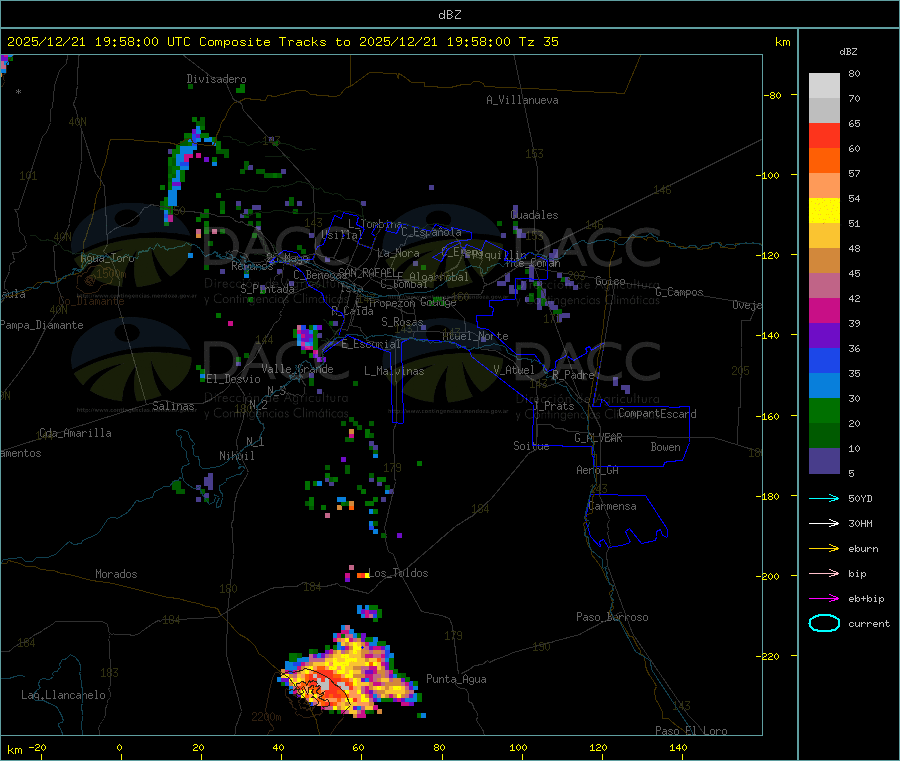This screenshot has width=900, height=761.
Task: Click the Paso_Barroso map label
Action: pos(612,617)
